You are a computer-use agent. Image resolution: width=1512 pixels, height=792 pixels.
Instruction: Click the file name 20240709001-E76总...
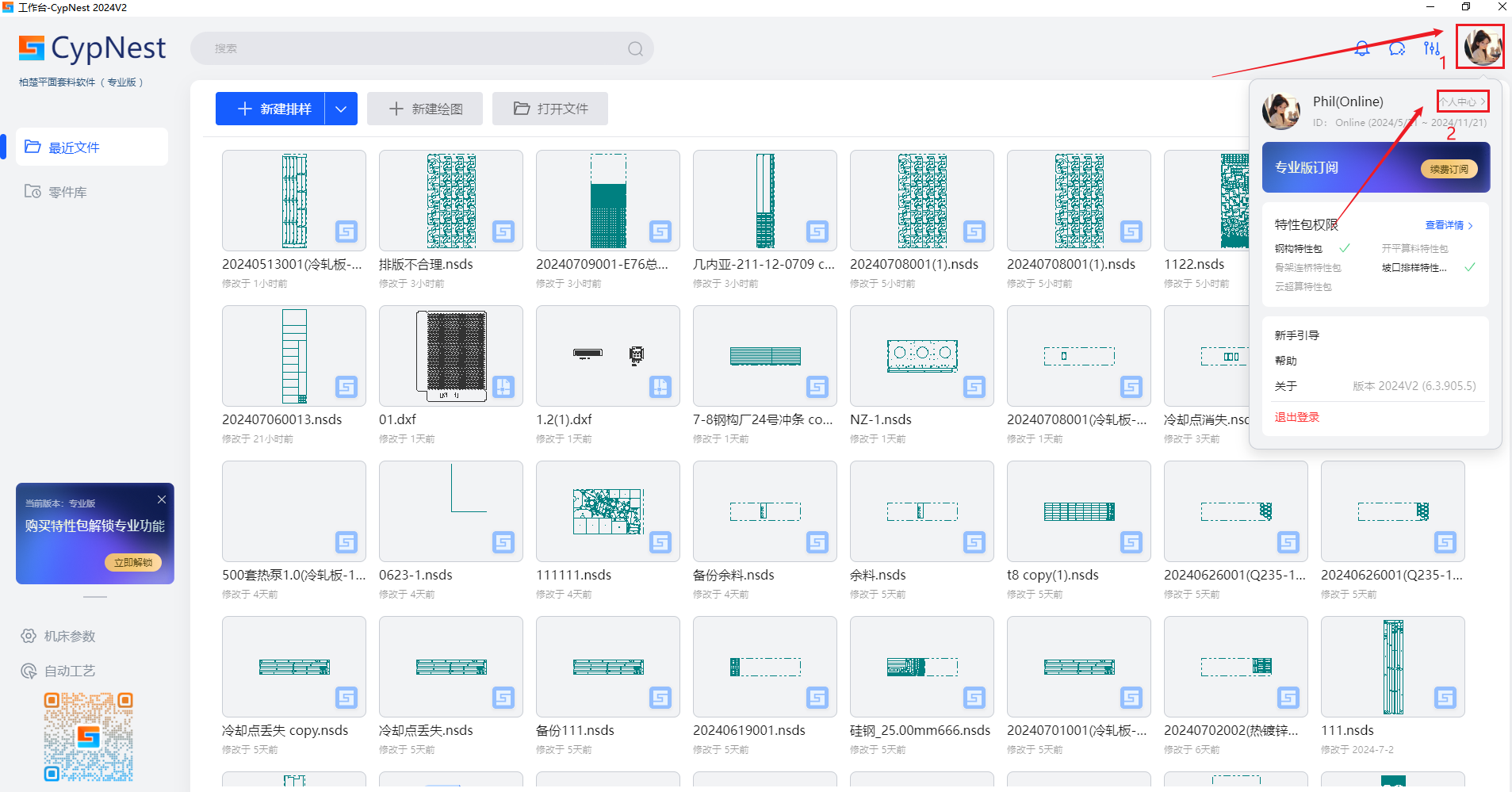click(603, 264)
